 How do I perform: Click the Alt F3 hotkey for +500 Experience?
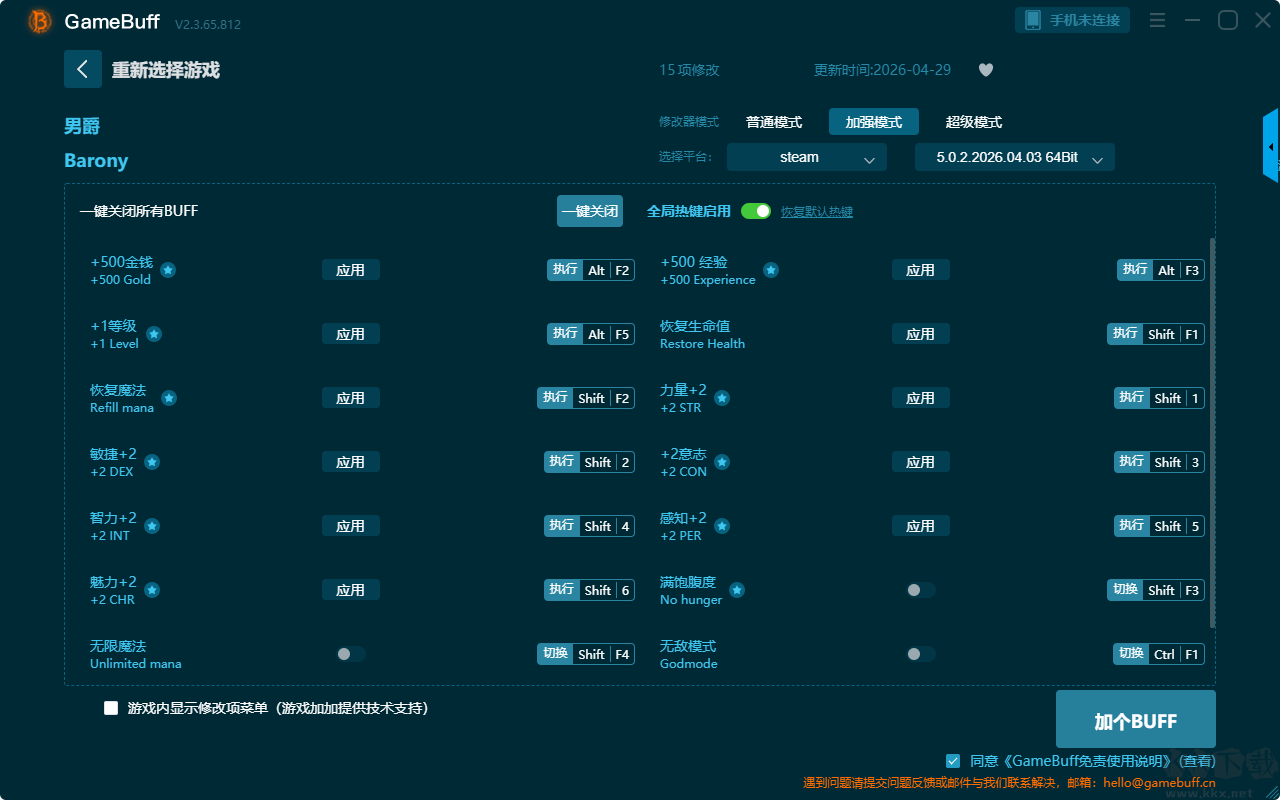(1161, 270)
